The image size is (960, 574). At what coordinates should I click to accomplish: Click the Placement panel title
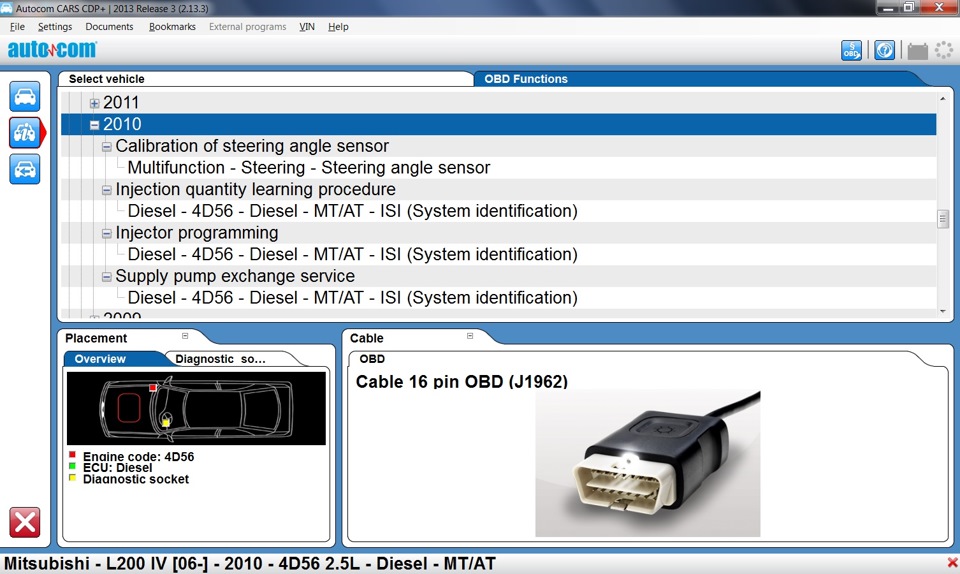coord(96,338)
